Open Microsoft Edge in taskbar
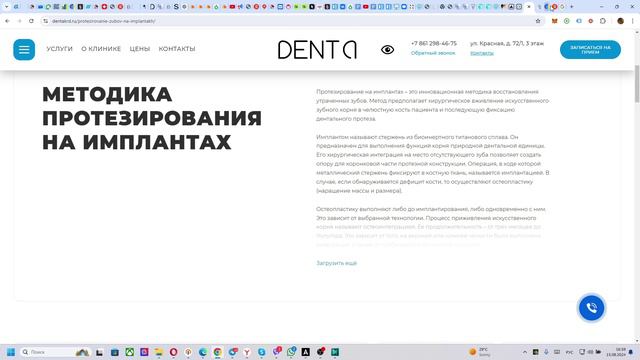 coord(203,352)
